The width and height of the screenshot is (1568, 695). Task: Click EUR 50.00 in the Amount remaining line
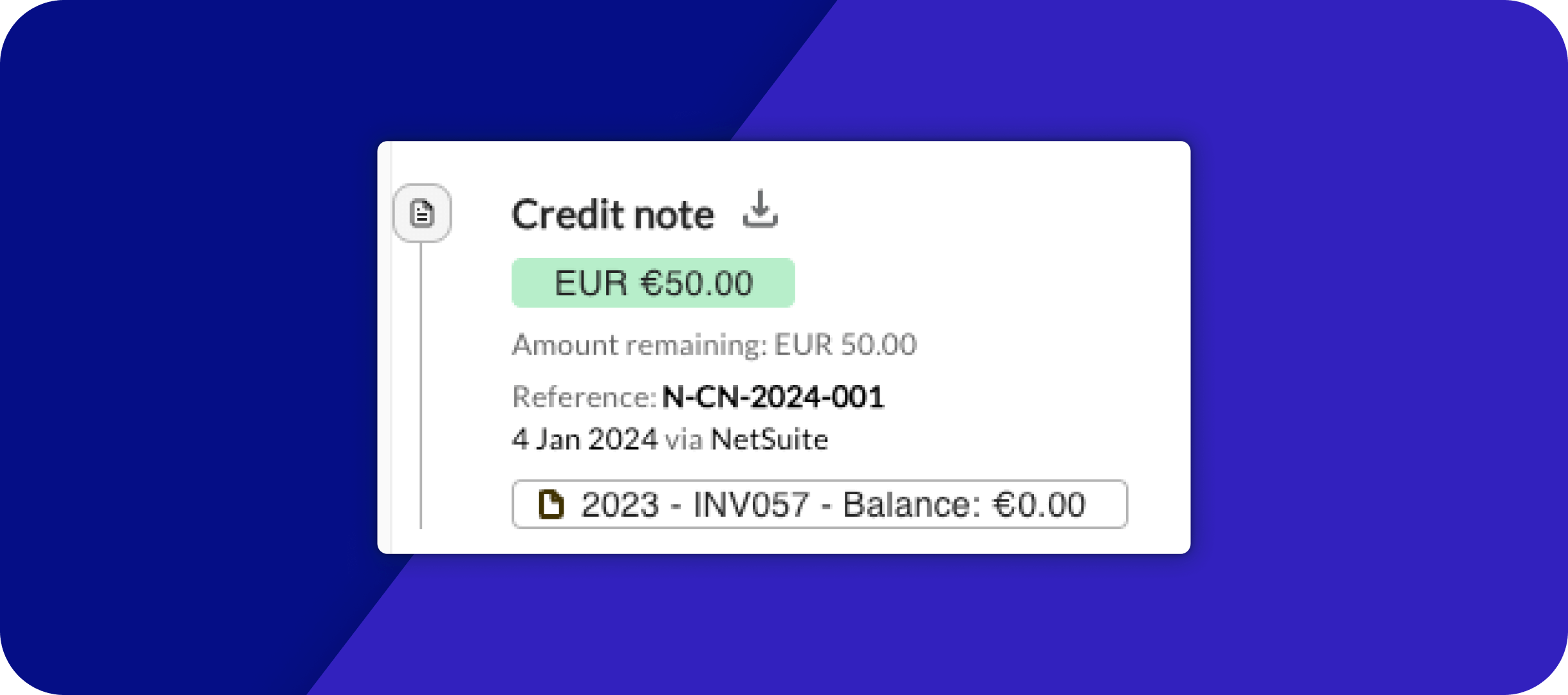845,345
